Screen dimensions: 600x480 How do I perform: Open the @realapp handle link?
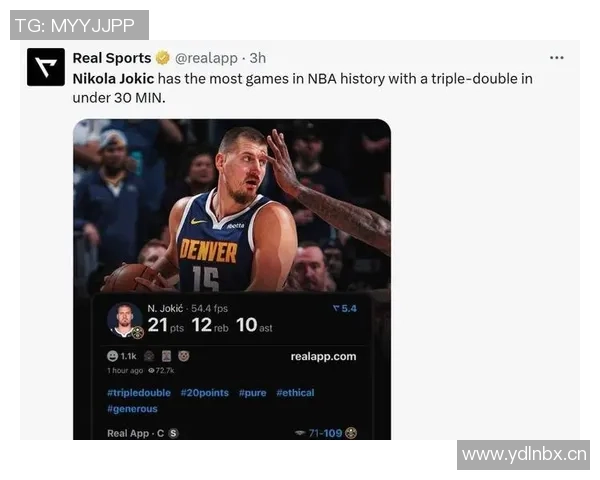point(206,58)
